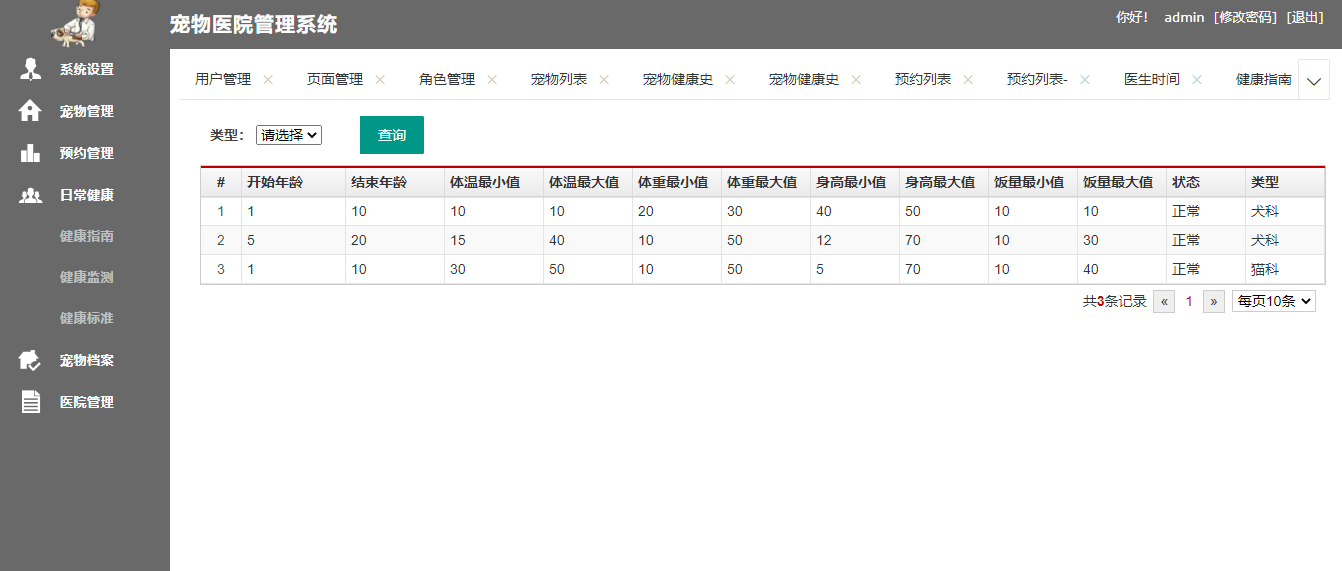
Task: Click the 退出 logout link
Action: 1305,17
